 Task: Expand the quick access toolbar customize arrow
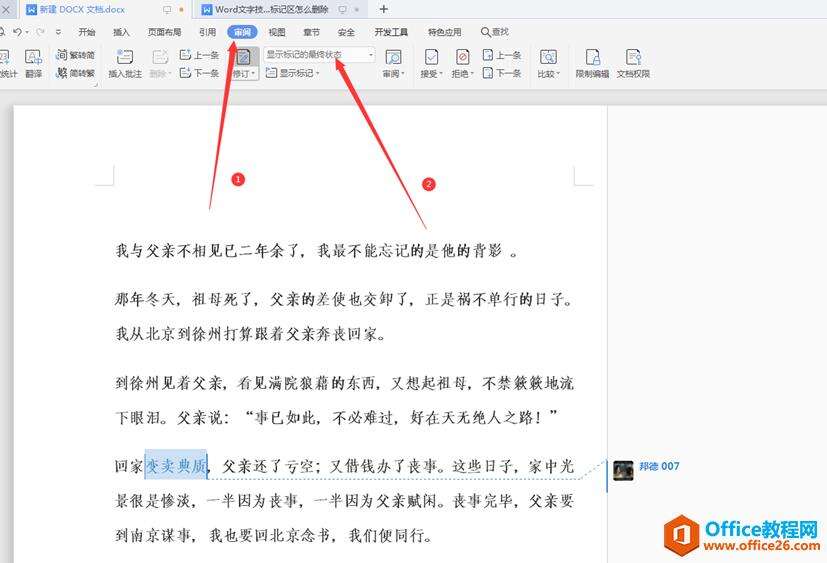(x=58, y=32)
